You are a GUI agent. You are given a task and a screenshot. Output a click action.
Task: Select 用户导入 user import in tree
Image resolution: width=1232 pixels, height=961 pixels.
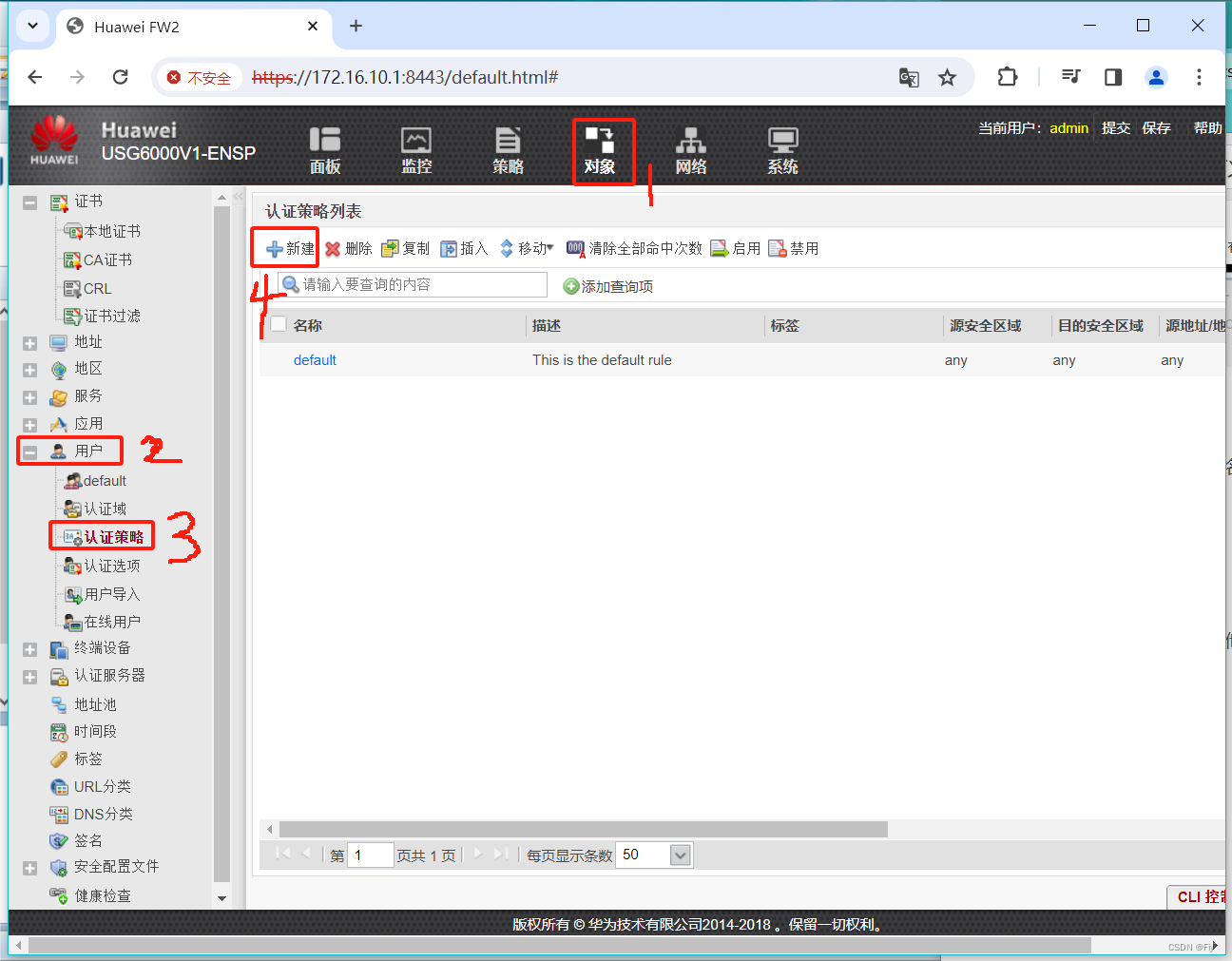(103, 594)
